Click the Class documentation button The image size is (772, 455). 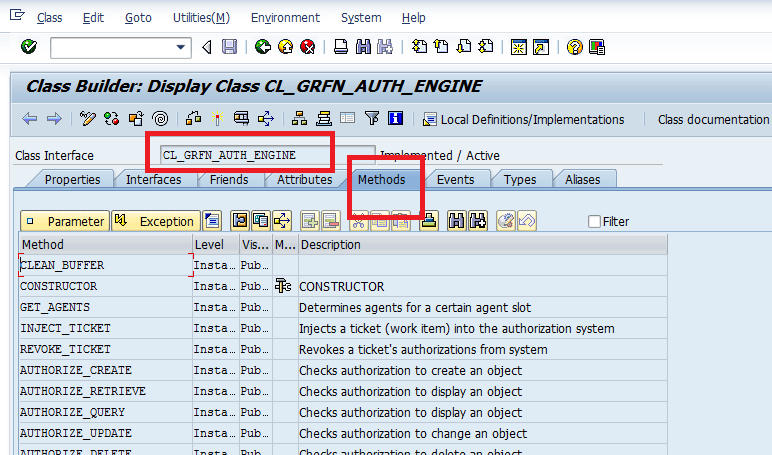point(713,119)
